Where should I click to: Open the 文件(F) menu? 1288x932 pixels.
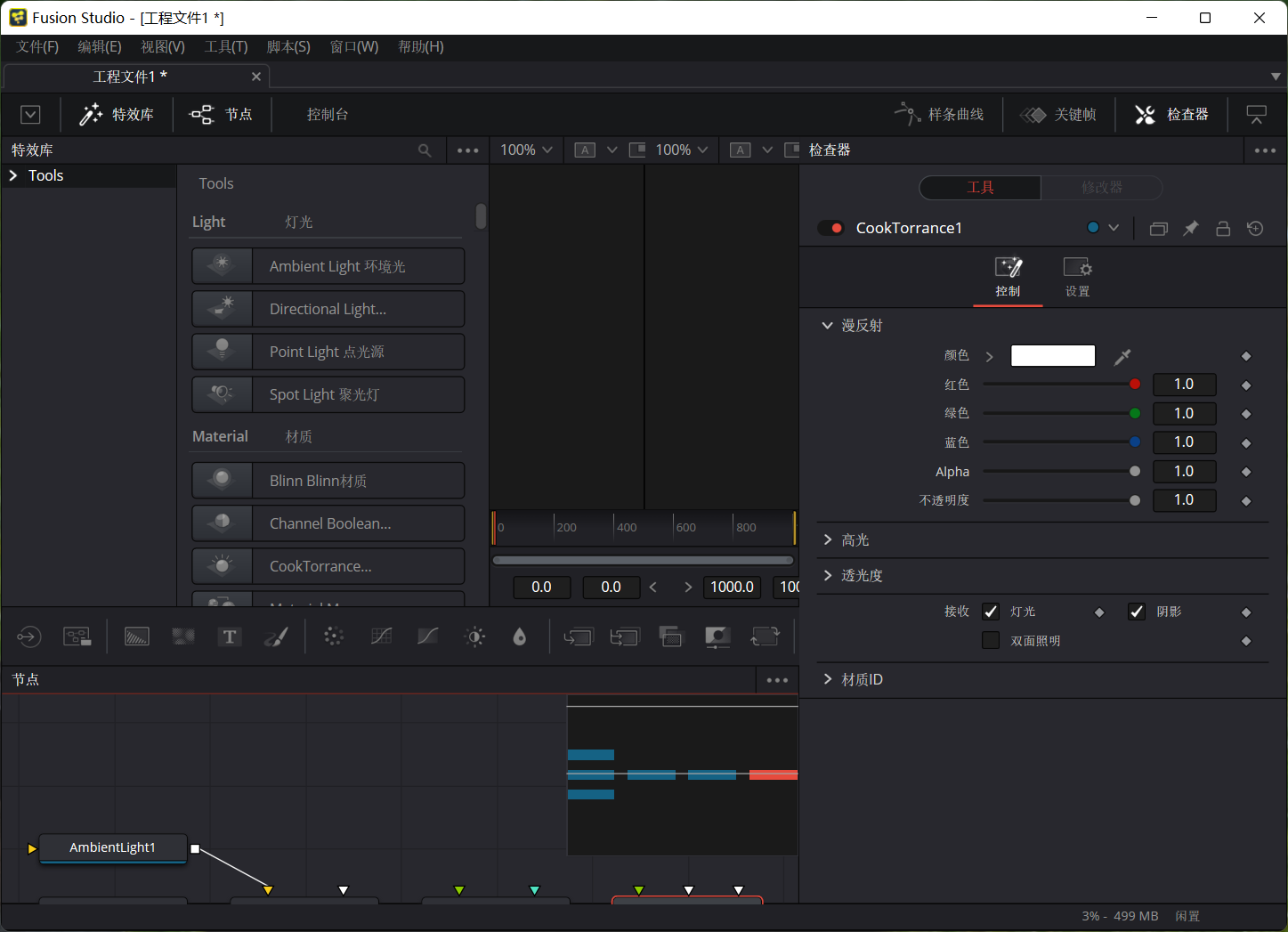coord(37,47)
